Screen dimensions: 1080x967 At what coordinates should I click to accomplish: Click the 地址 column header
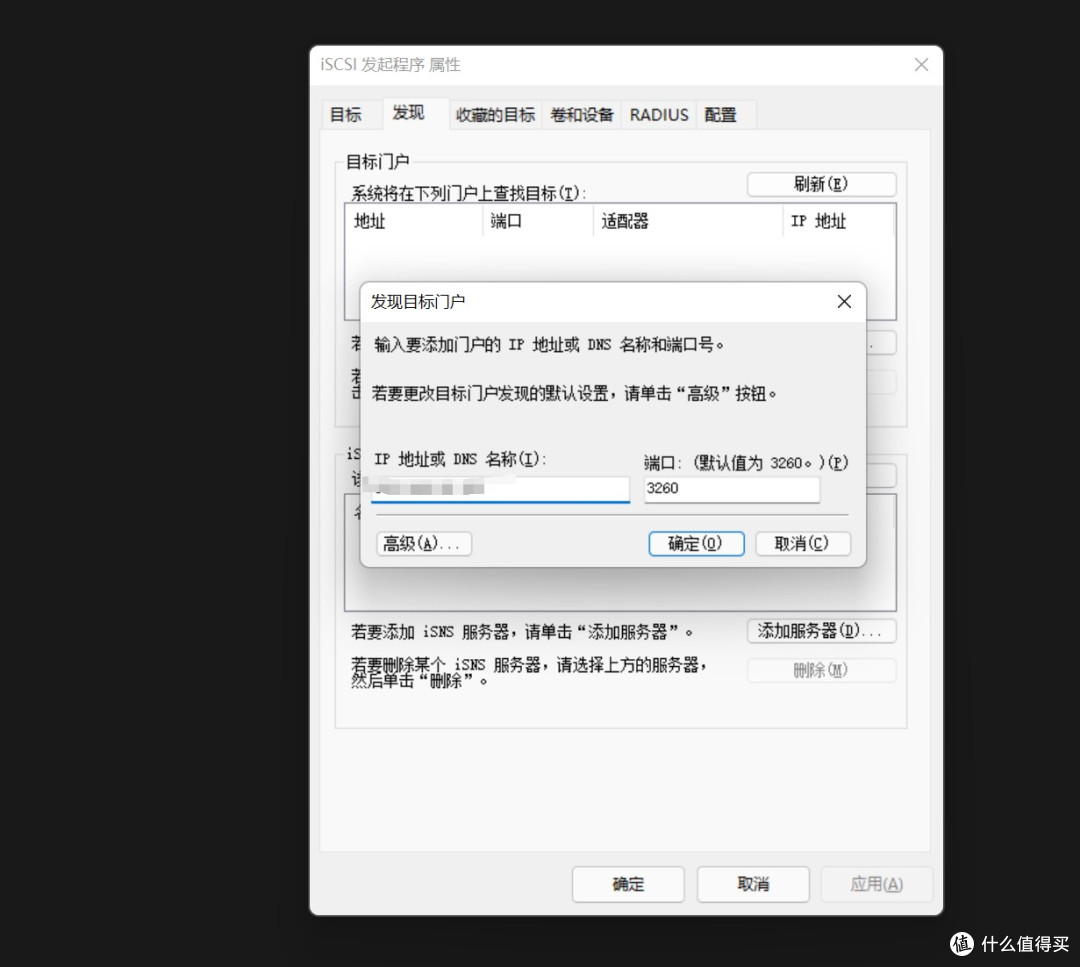tap(413, 221)
